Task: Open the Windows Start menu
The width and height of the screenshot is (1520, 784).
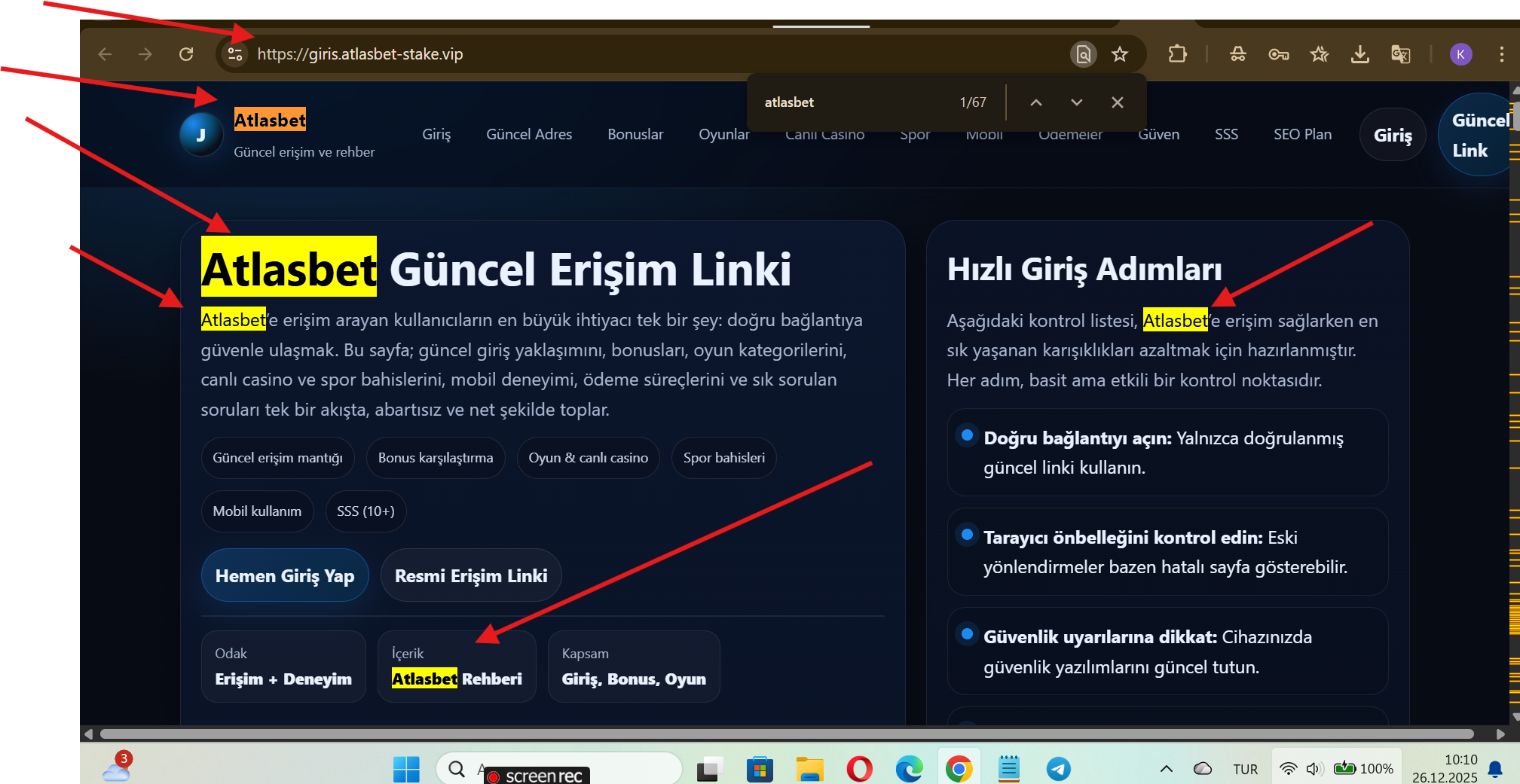Action: (x=406, y=769)
